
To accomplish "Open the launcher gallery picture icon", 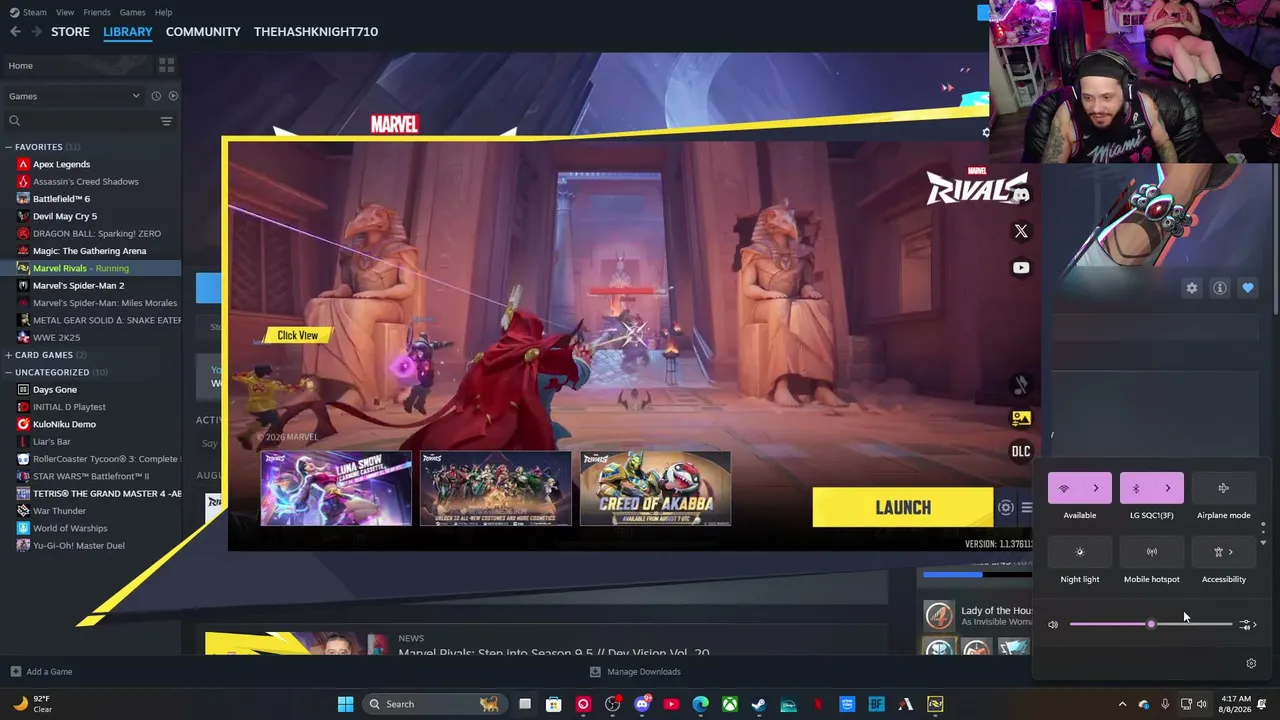I will (1021, 418).
